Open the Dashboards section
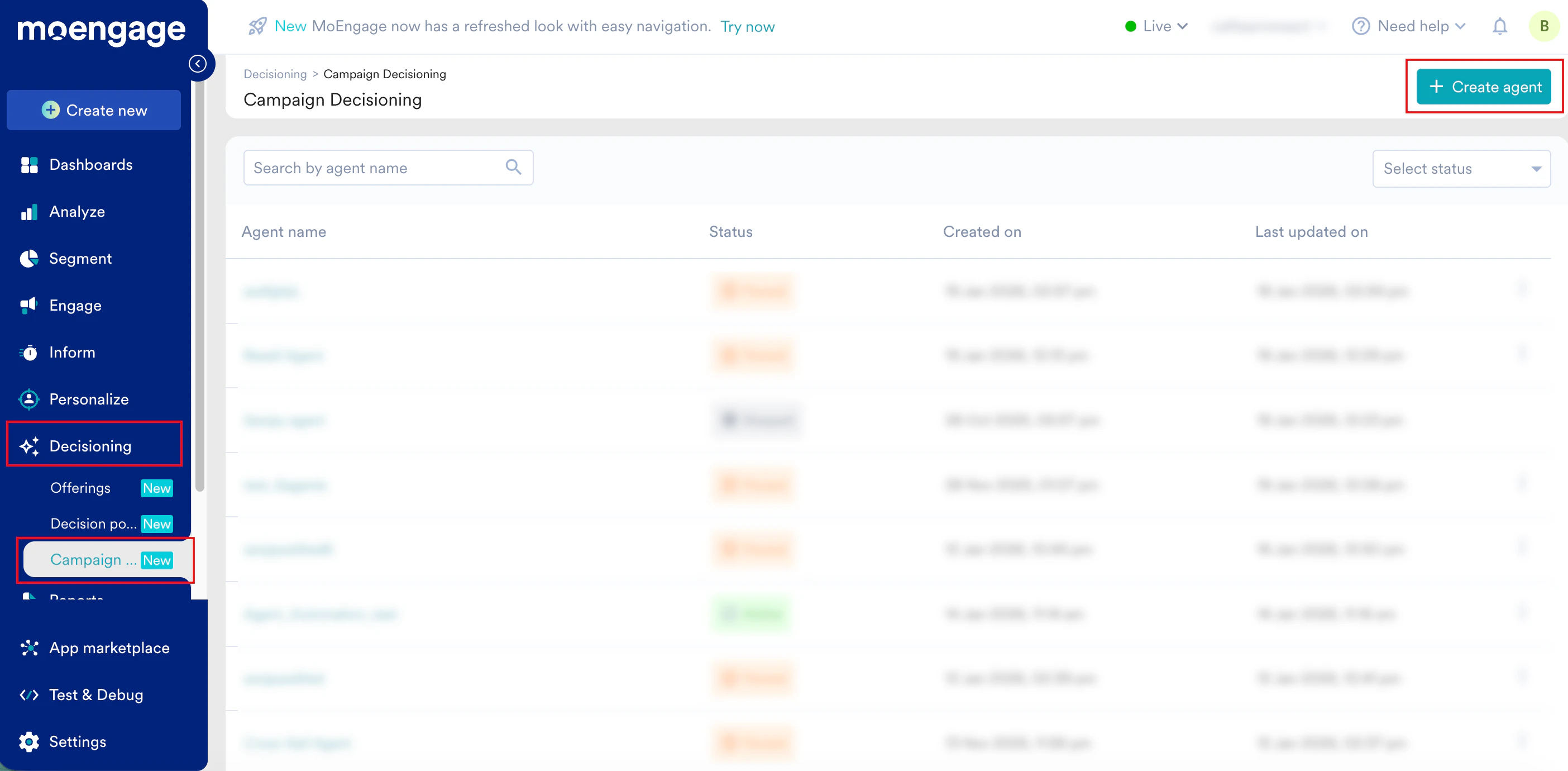The width and height of the screenshot is (1568, 771). [90, 164]
